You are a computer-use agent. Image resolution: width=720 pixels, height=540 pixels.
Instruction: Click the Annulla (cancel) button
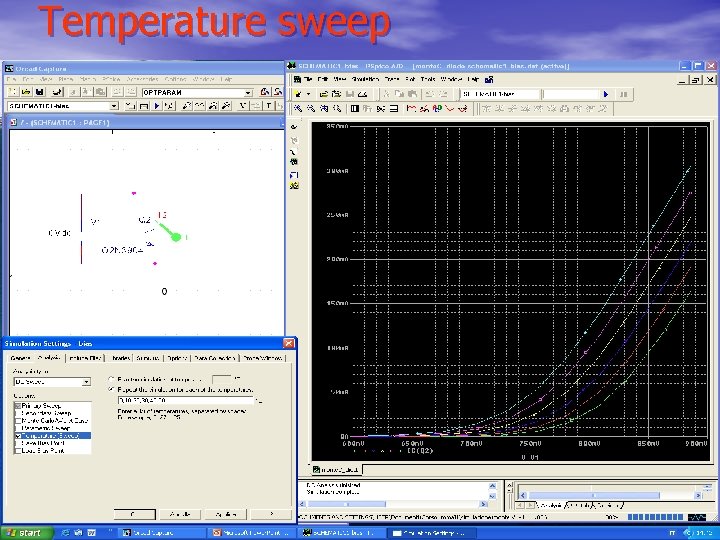click(180, 514)
